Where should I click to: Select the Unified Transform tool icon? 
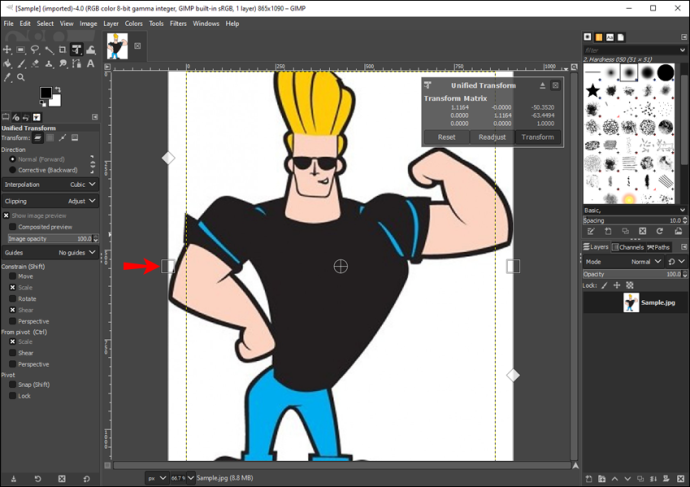[x=77, y=50]
